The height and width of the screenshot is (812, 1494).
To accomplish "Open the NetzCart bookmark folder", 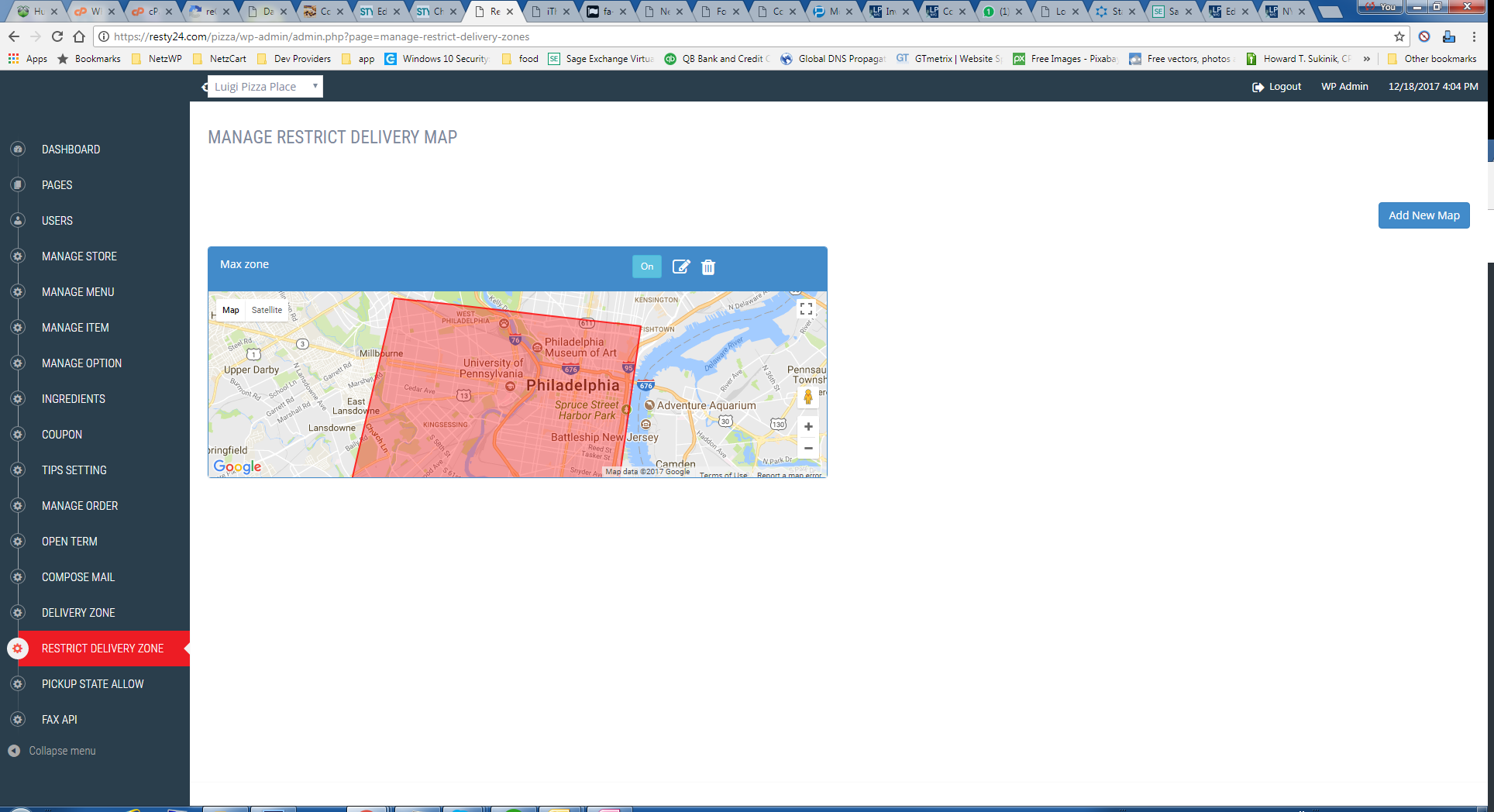I will (219, 59).
